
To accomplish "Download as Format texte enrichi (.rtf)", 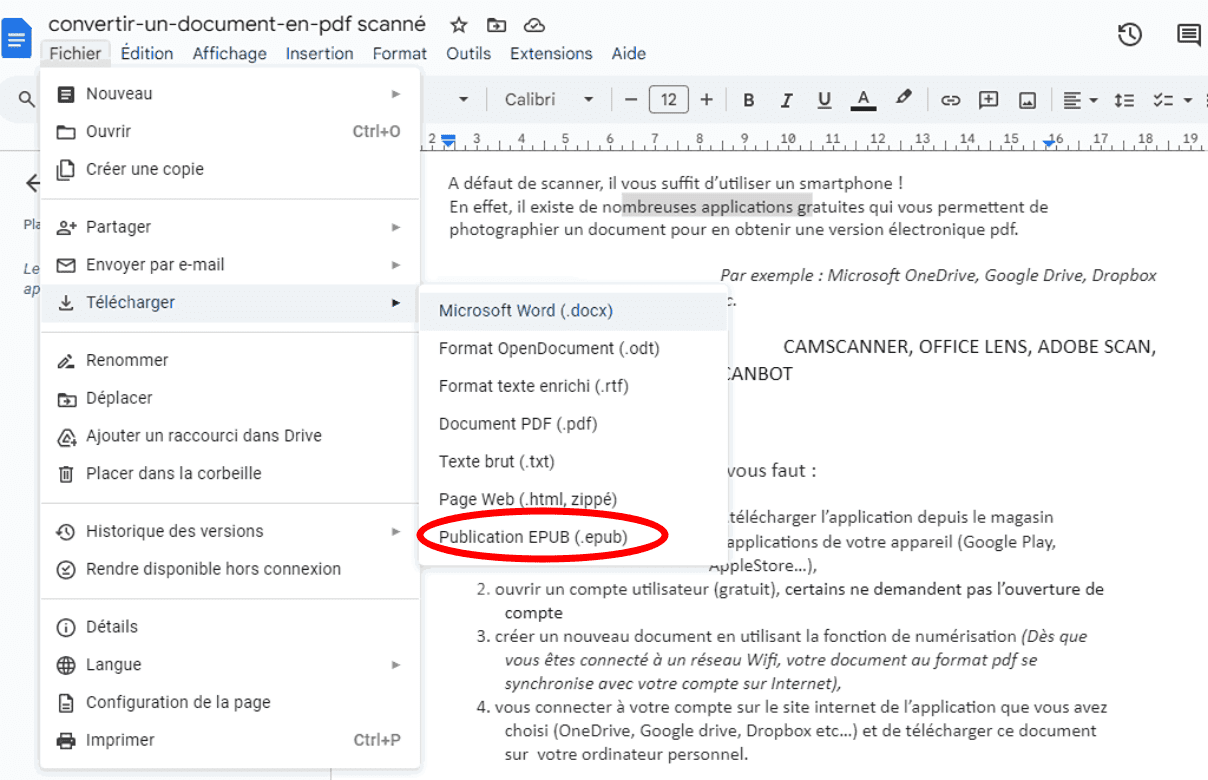I will point(573,386).
